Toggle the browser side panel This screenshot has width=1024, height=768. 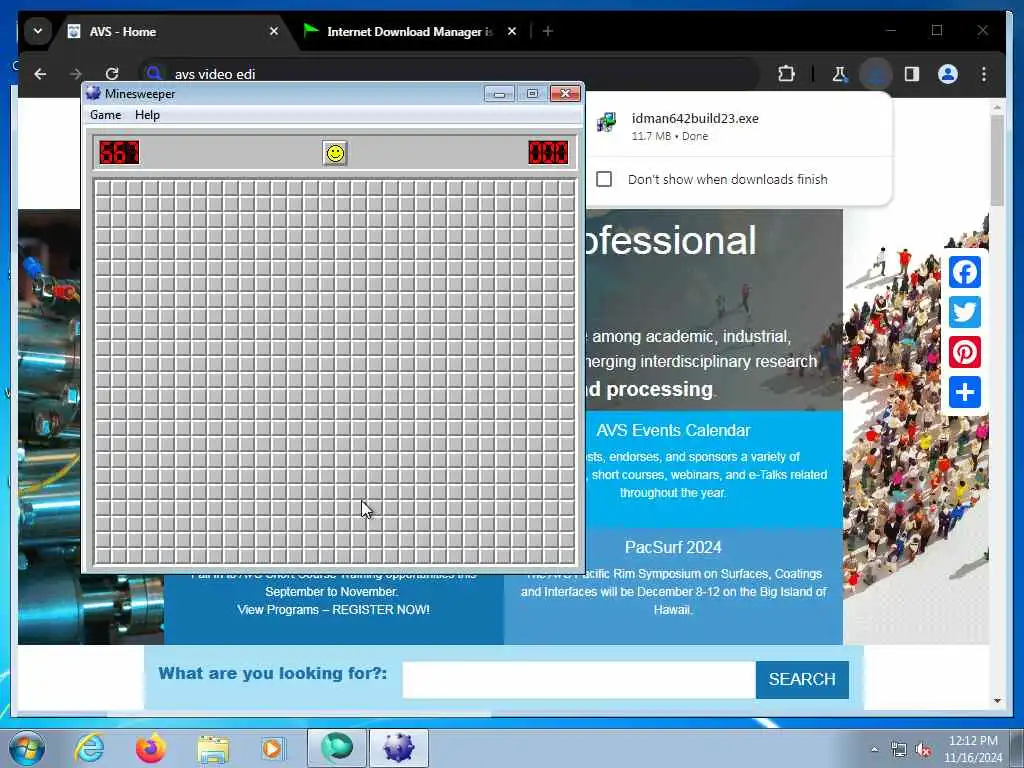[x=912, y=74]
